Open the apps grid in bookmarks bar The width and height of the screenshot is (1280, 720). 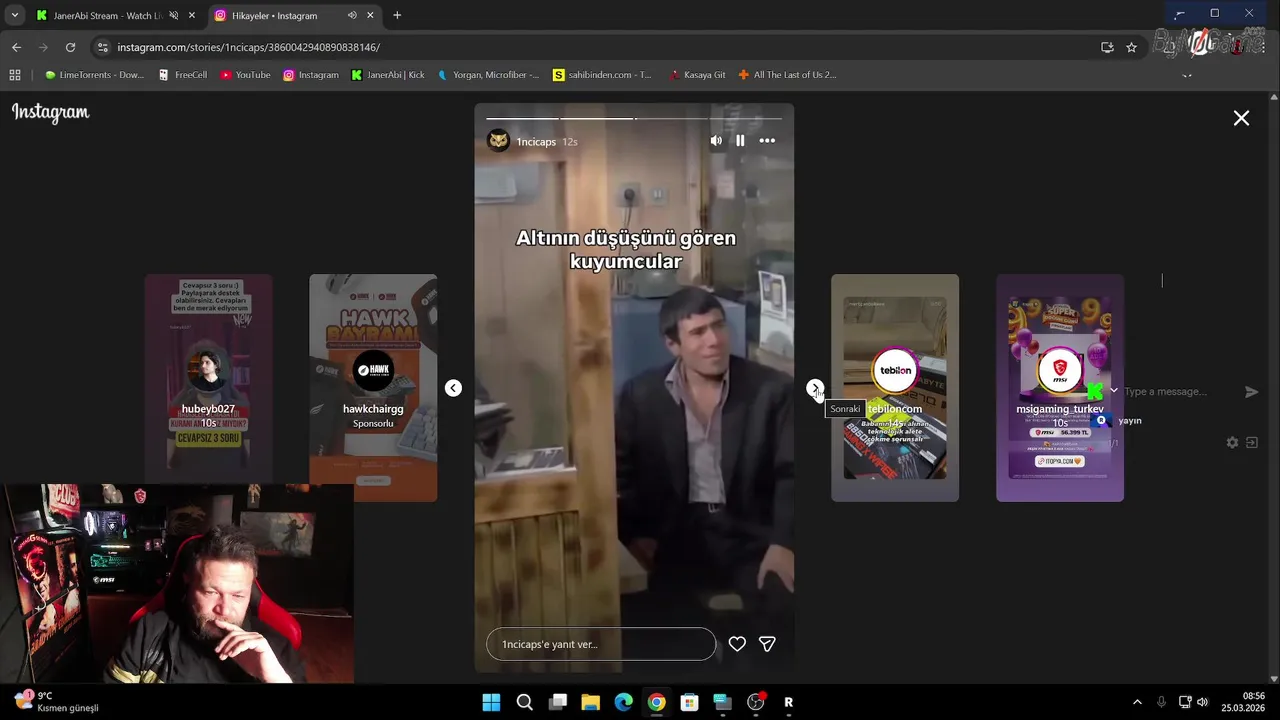[15, 75]
